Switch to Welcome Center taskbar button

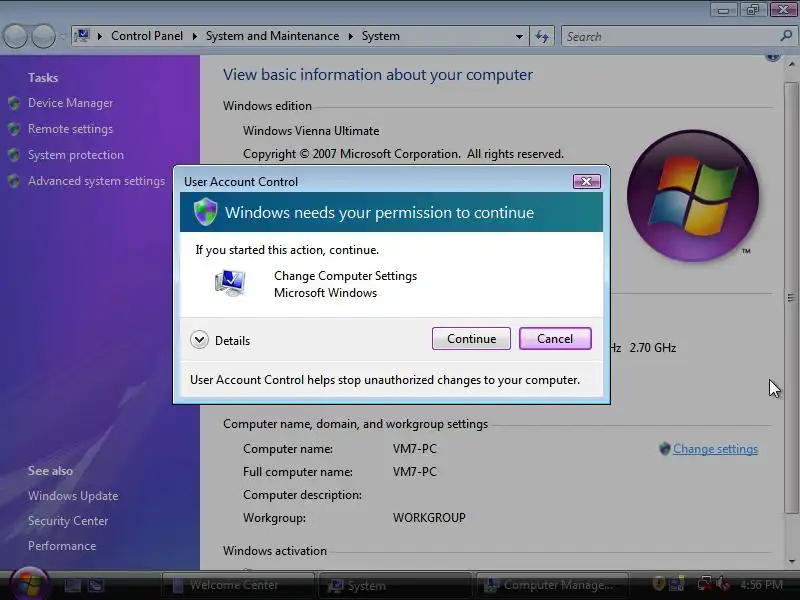(237, 585)
